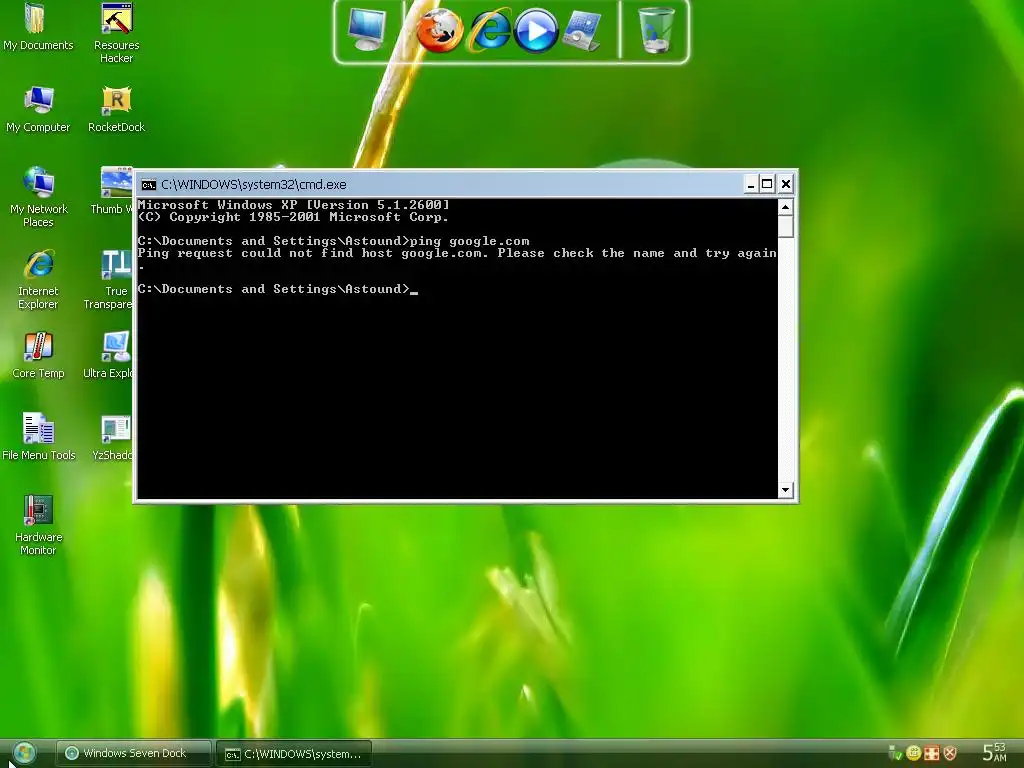
Task: Open the Start menu orb
Action: tap(24, 754)
